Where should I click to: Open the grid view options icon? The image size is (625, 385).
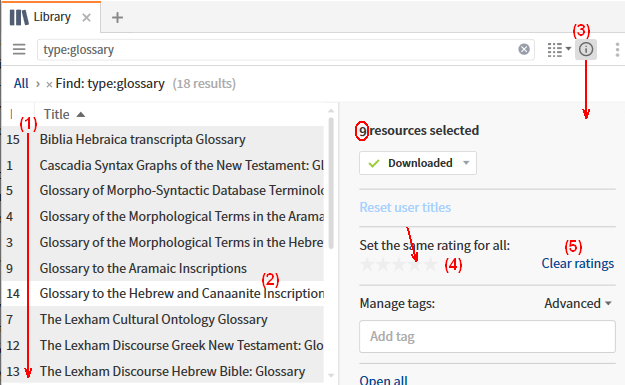(559, 50)
